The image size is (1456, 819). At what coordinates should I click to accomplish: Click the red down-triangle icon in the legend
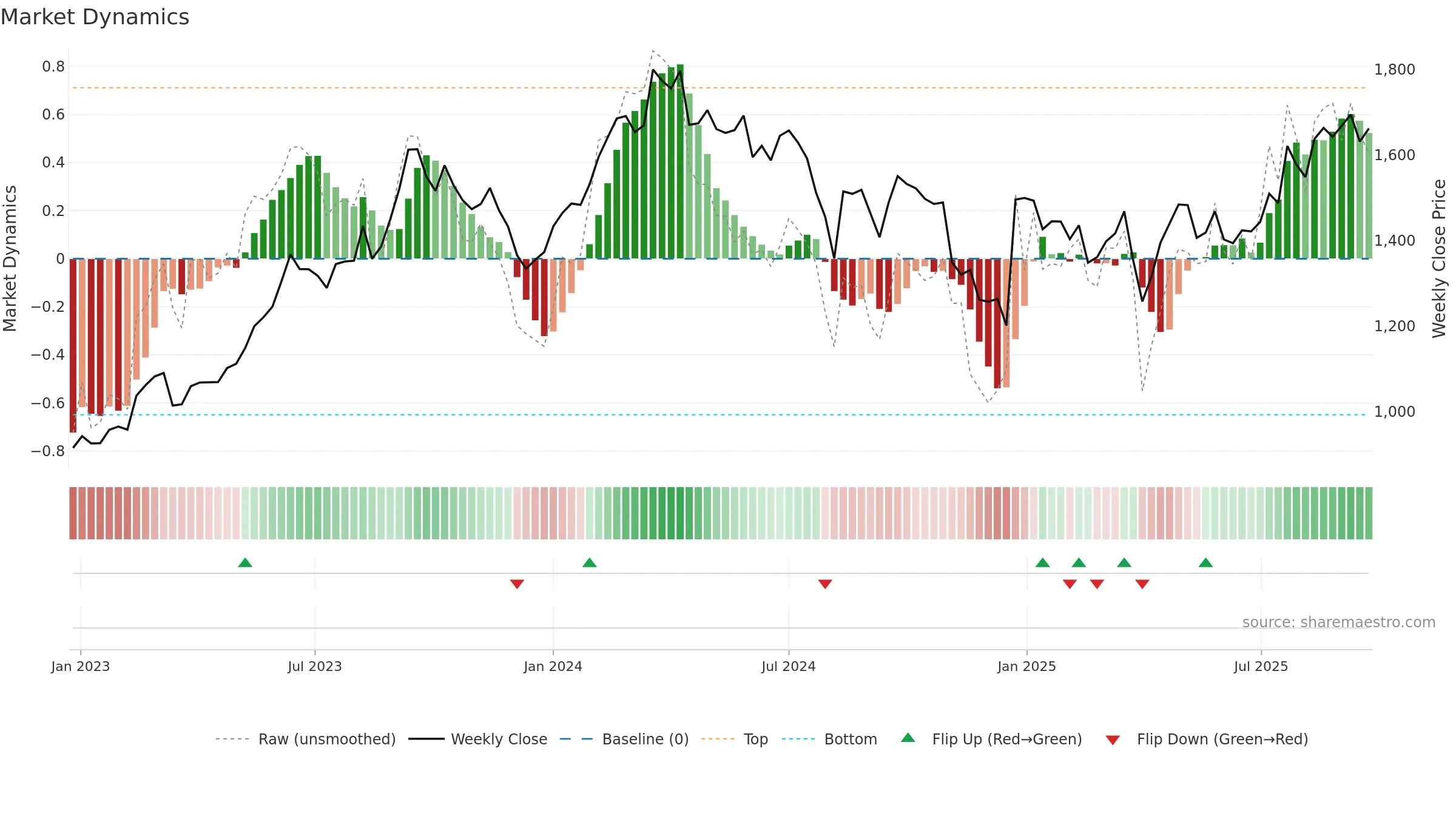[1113, 740]
